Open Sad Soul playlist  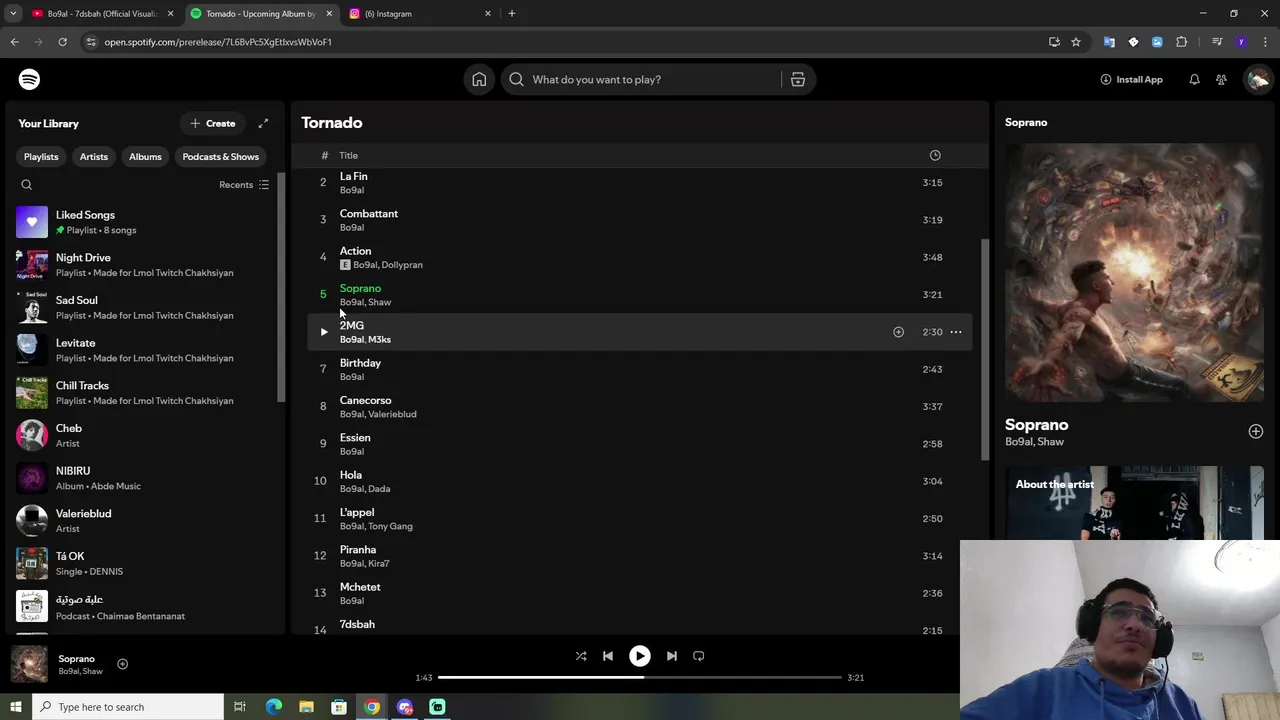(x=145, y=307)
